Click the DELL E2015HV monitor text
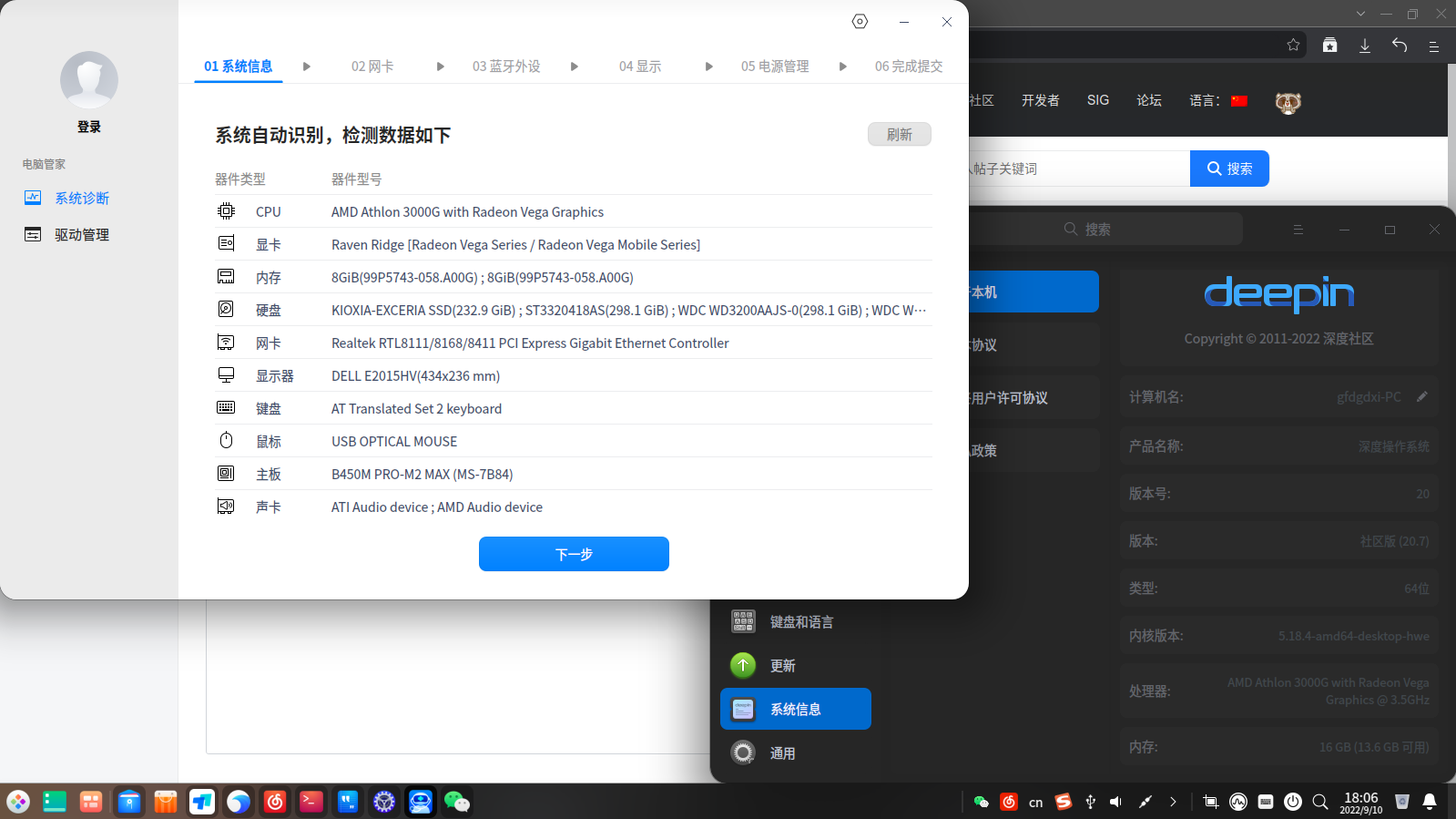The image size is (1456, 819). pyautogui.click(x=415, y=375)
